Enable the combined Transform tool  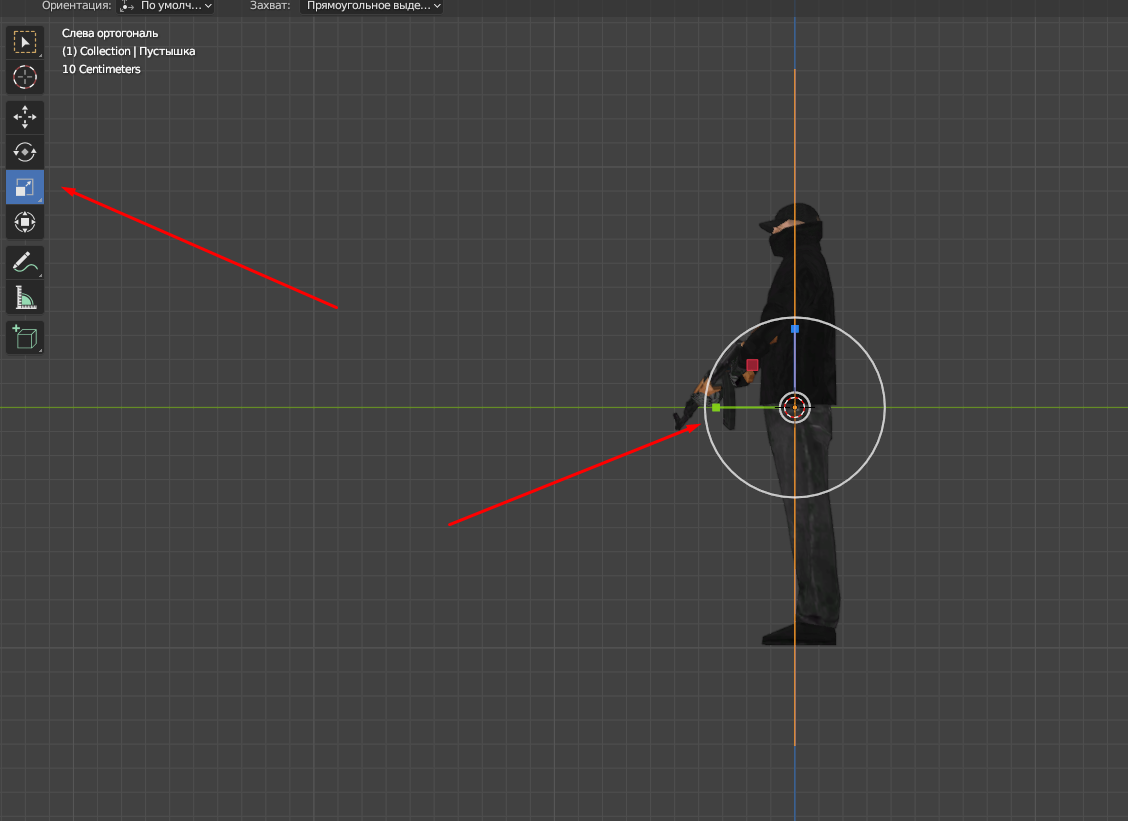pos(25,222)
